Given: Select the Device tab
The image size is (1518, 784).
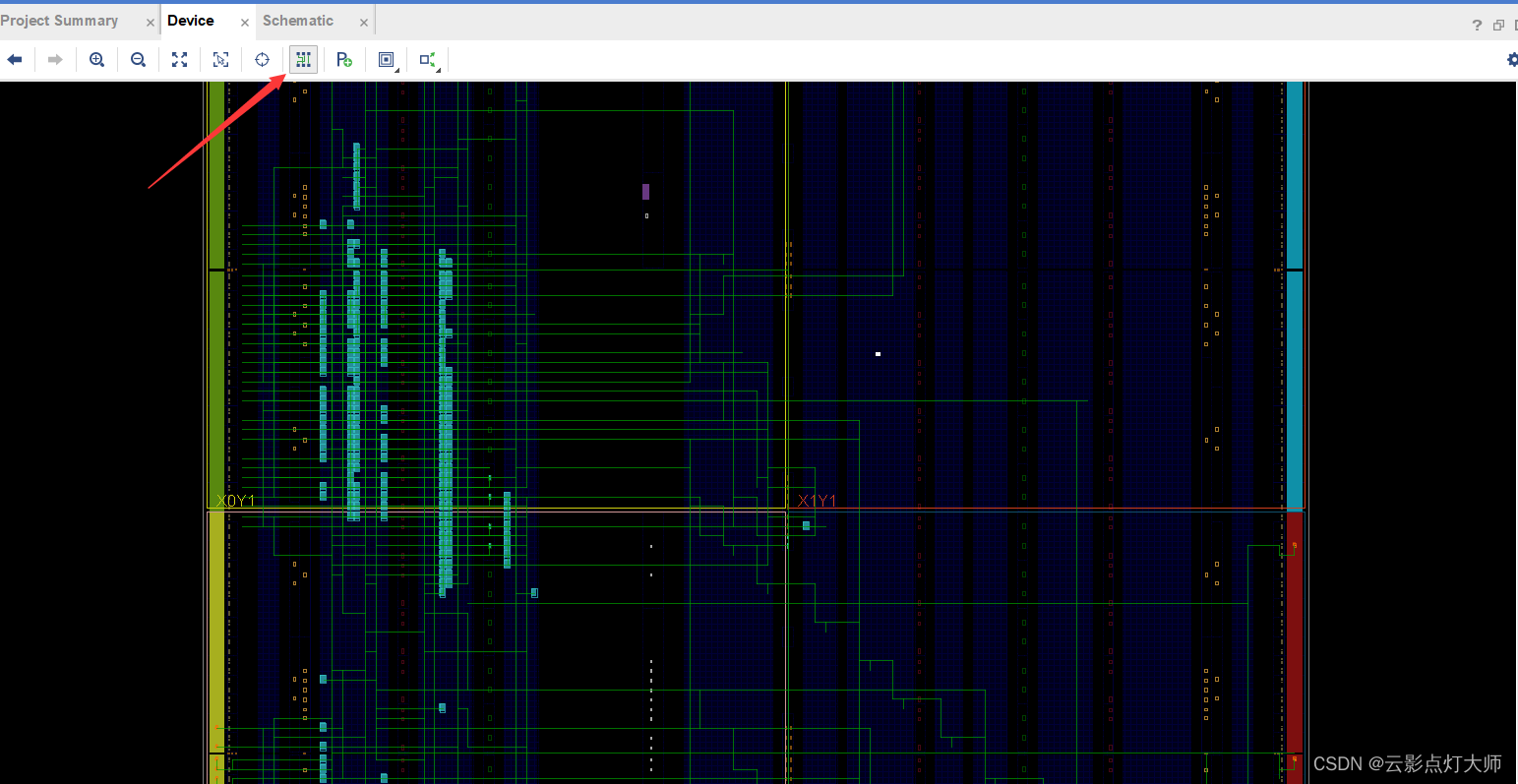Looking at the screenshot, I should 191,21.
